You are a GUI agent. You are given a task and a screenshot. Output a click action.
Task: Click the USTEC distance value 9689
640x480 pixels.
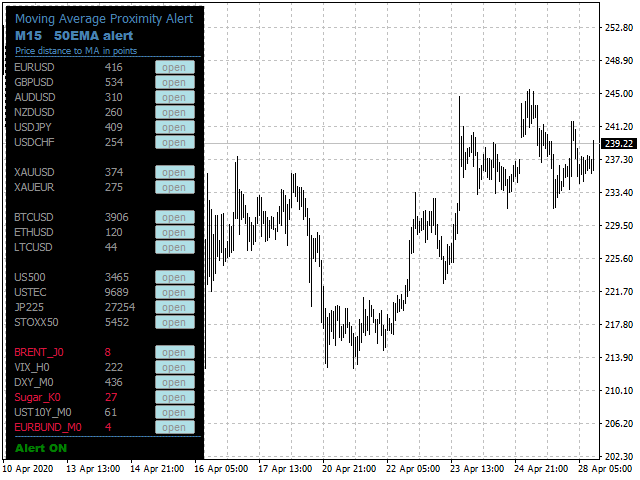click(x=117, y=292)
